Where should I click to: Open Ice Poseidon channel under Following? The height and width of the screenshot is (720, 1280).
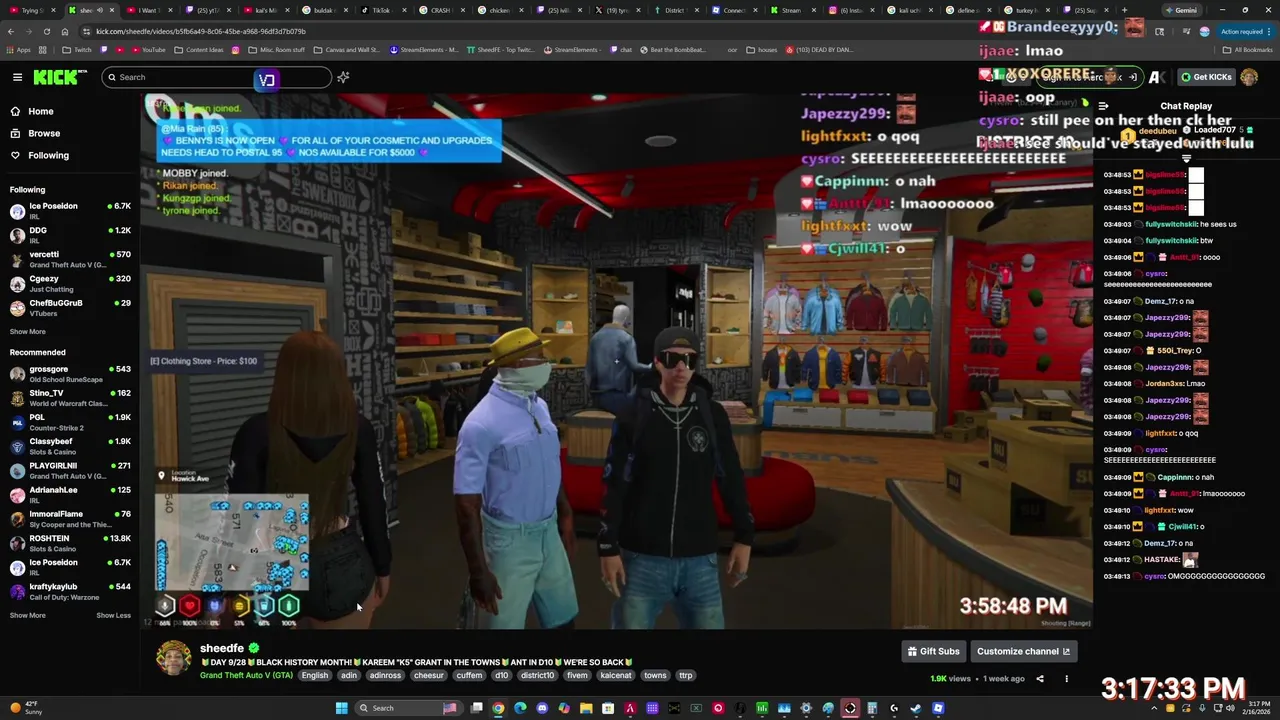70,210
